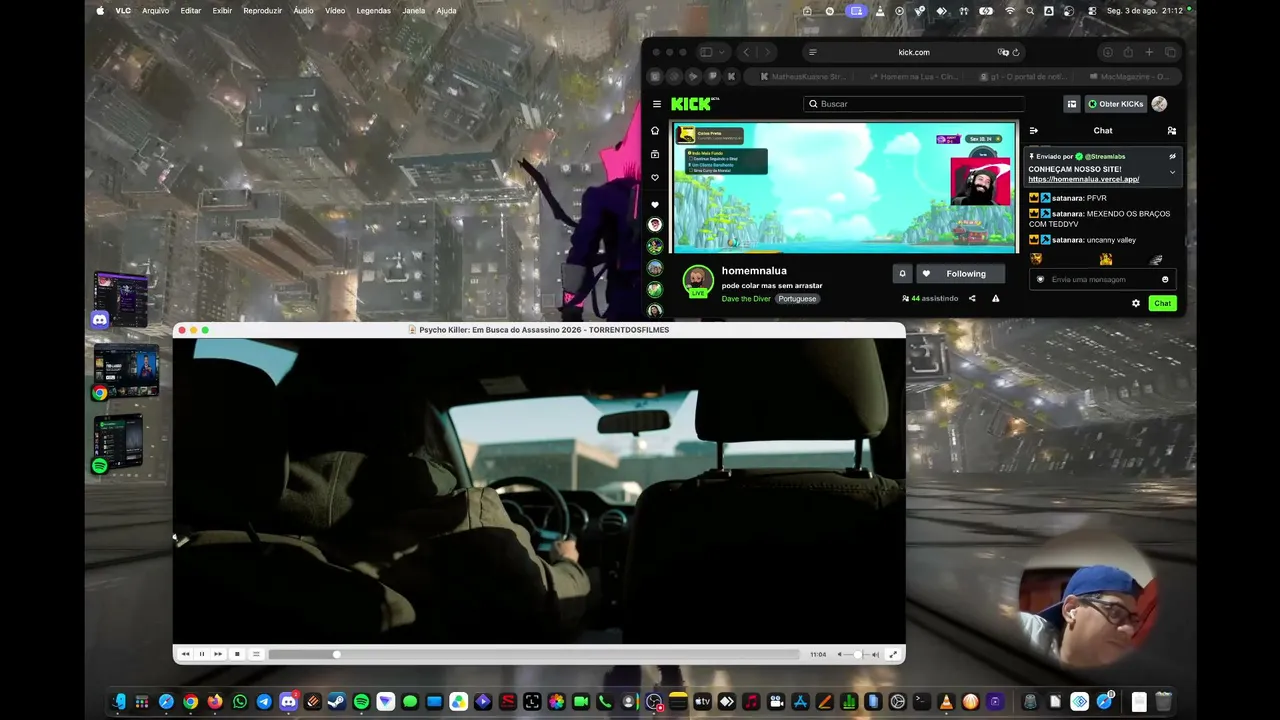This screenshot has height=720, width=1280.
Task: Stop VLC playback
Action: [x=237, y=654]
